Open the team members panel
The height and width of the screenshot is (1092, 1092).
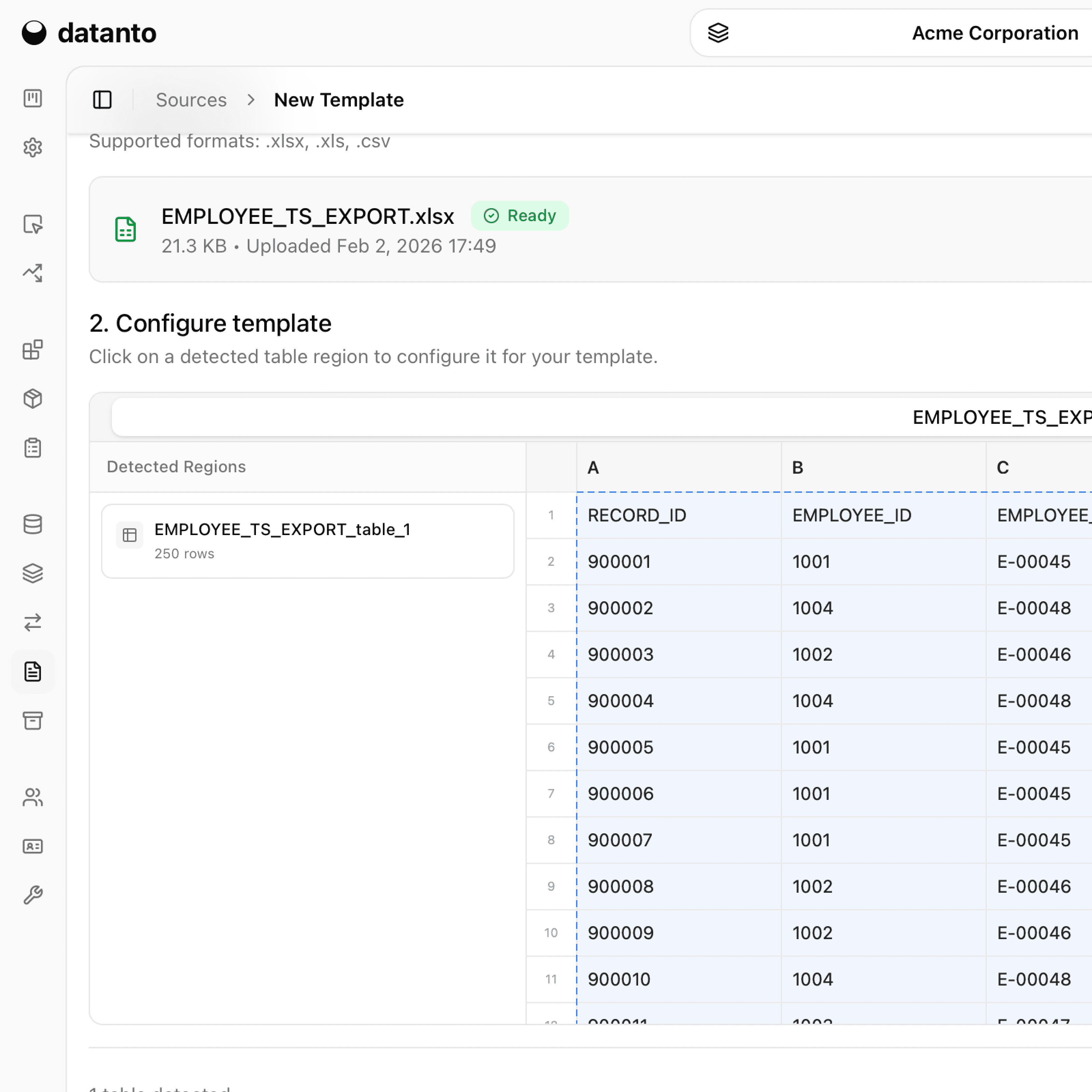pos(33,797)
